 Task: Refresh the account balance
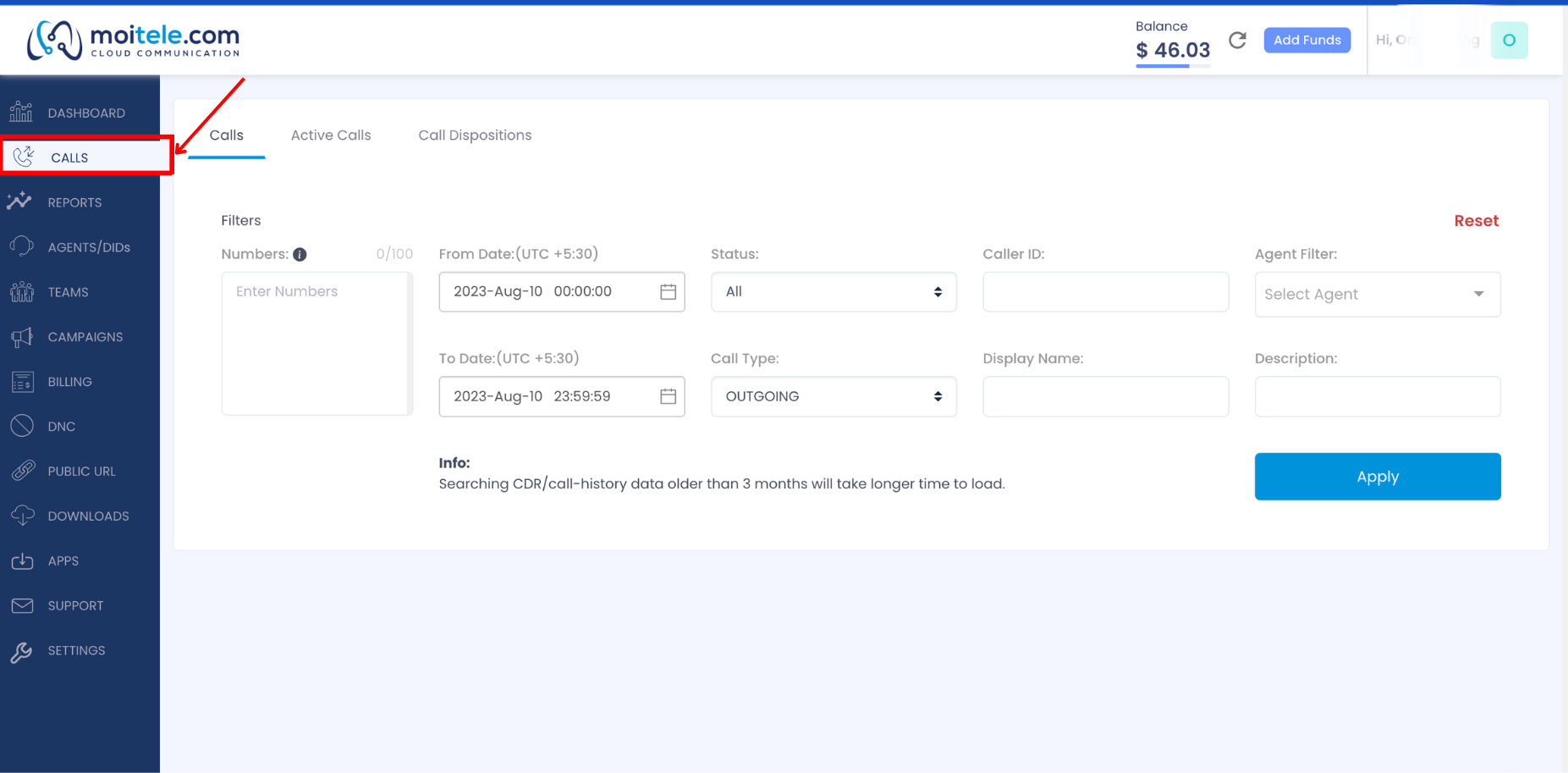tap(1237, 40)
